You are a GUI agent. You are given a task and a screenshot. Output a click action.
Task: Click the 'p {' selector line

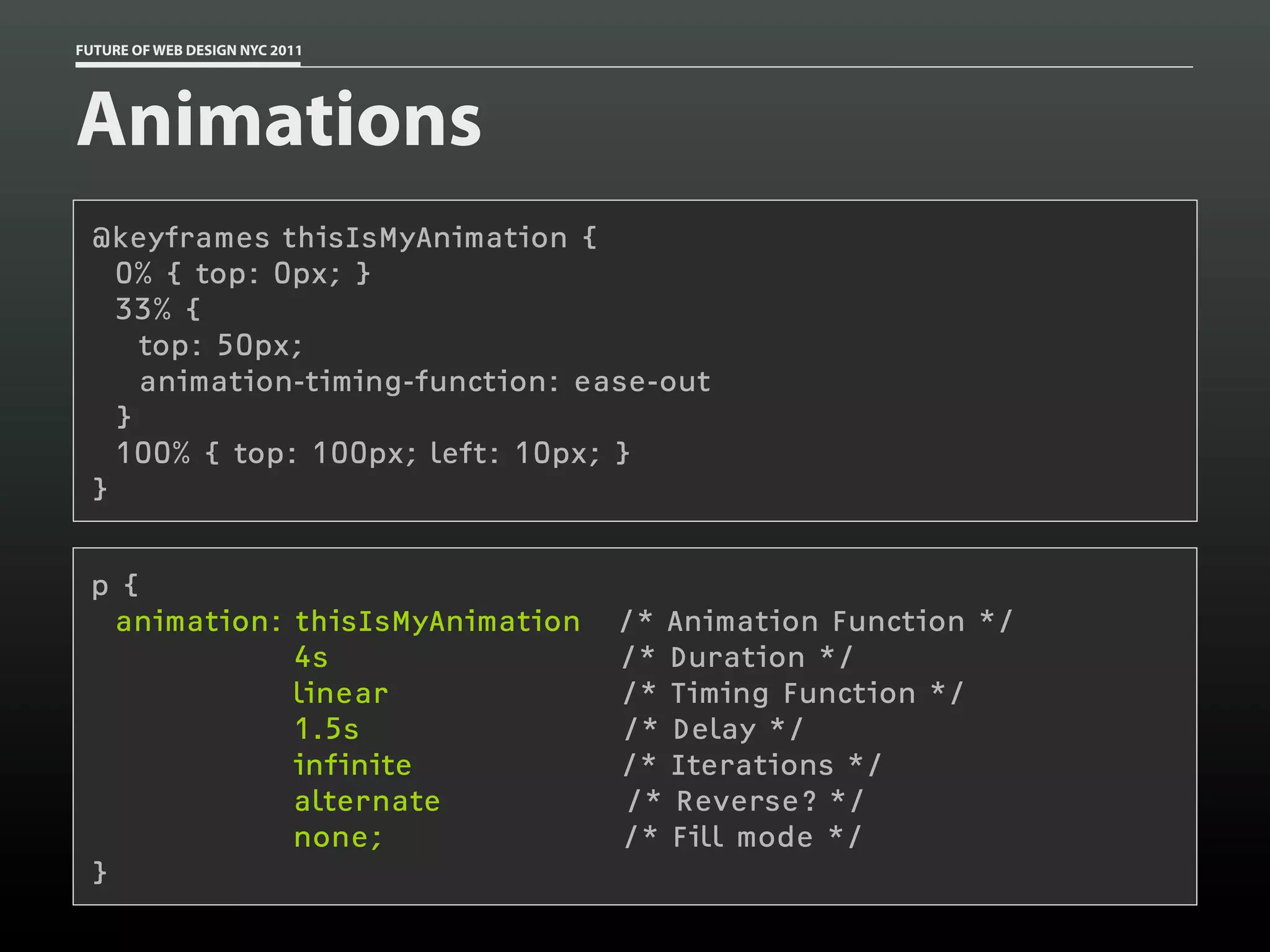tap(115, 586)
